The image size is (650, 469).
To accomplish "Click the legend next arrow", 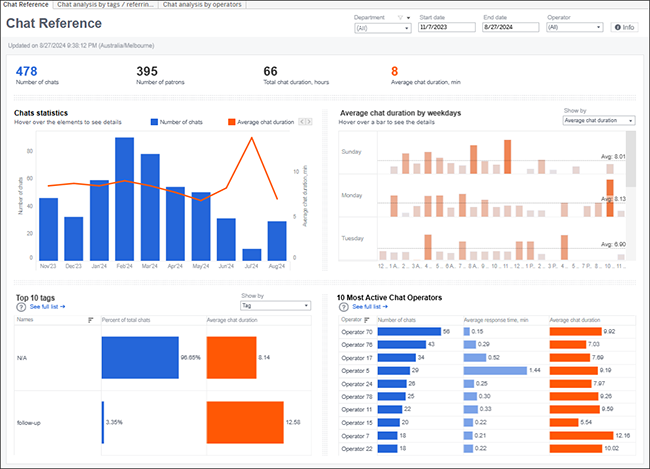I will click(x=308, y=122).
